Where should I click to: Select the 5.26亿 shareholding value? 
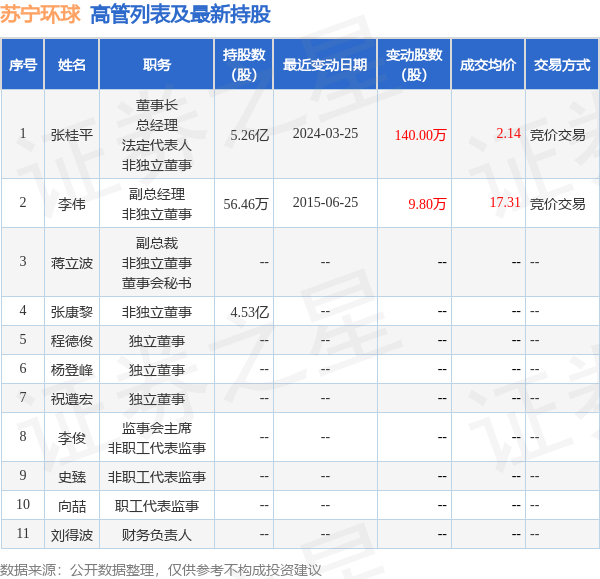pos(249,135)
